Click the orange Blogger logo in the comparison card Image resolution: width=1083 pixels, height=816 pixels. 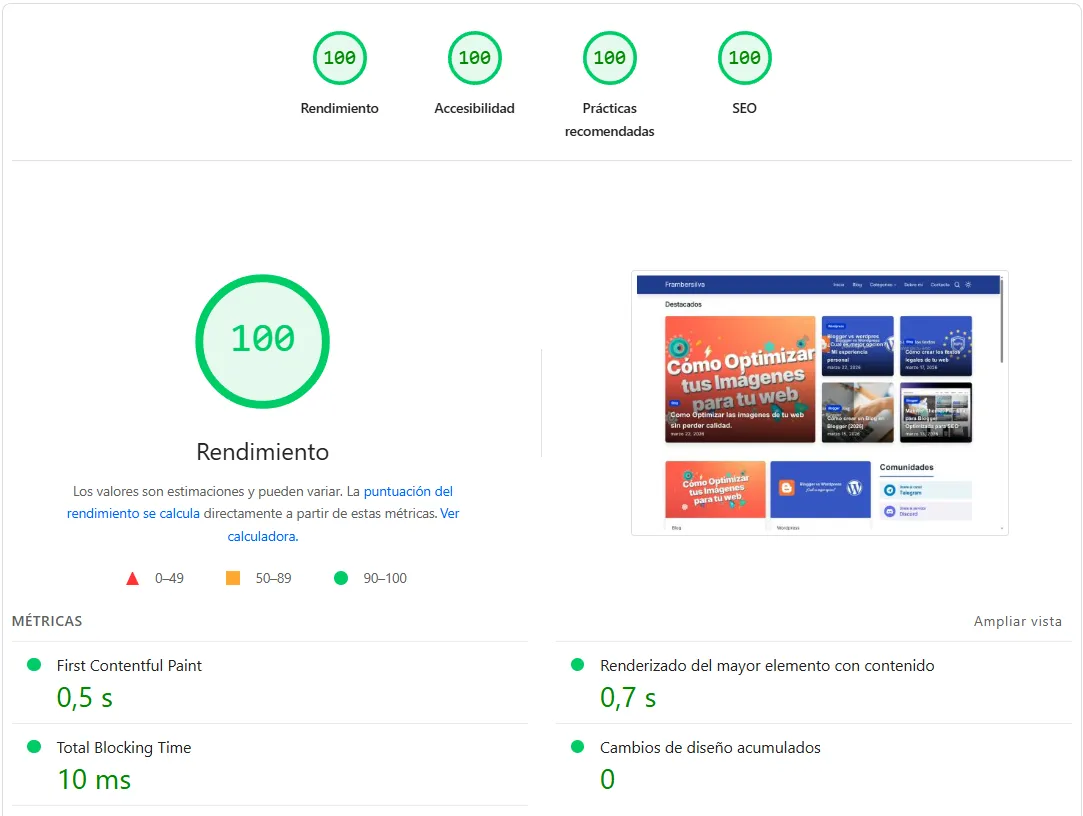point(787,488)
